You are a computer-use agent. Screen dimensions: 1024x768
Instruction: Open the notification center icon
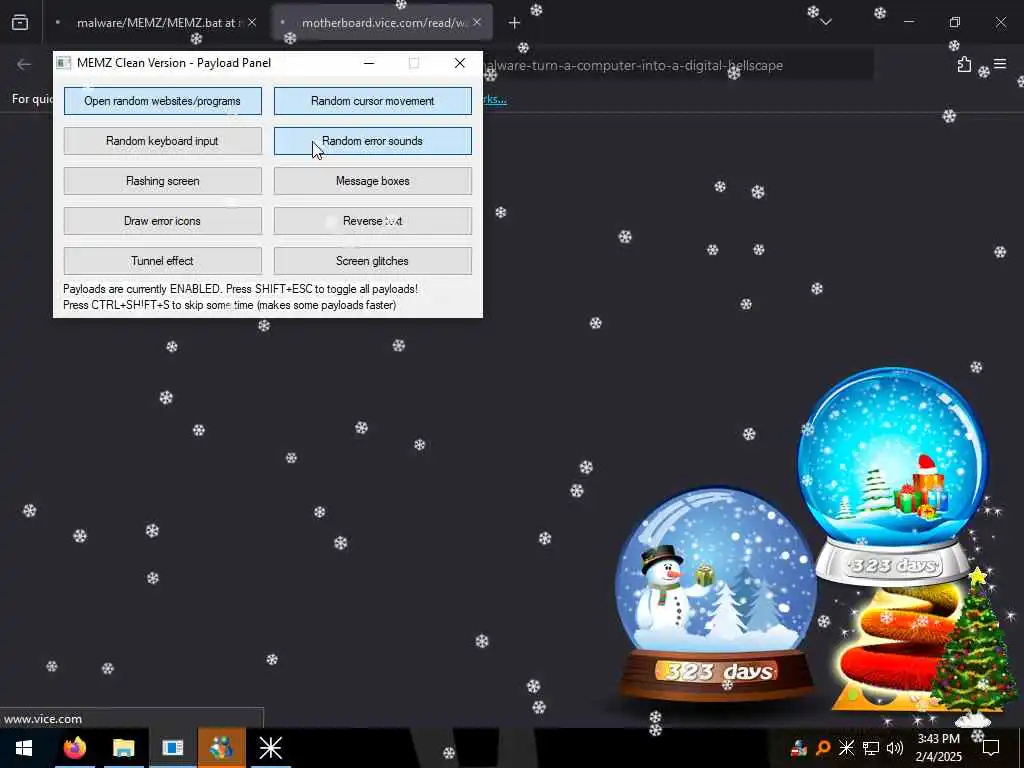tap(991, 748)
